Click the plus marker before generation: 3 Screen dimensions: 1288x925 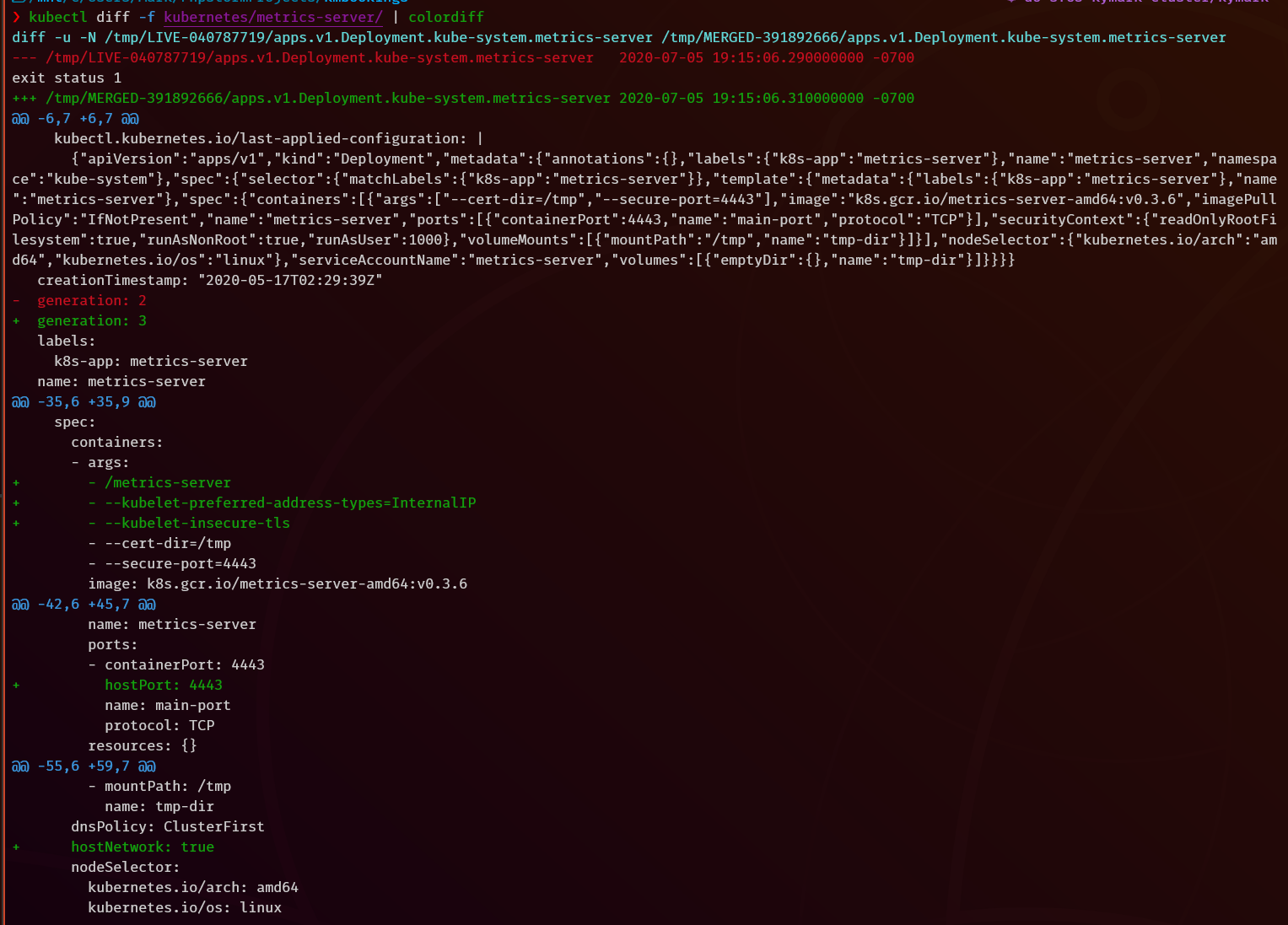click(x=16, y=320)
